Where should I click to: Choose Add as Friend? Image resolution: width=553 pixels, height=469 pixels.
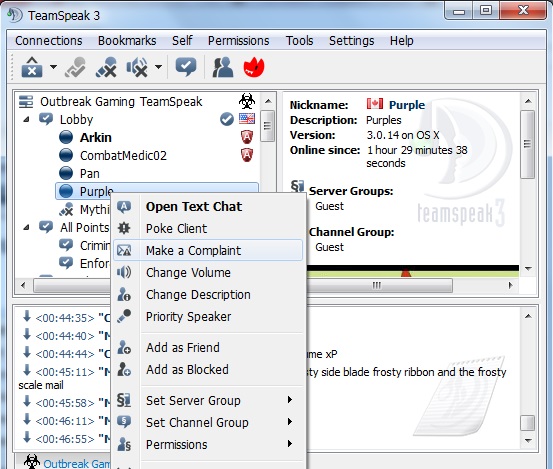click(208, 348)
